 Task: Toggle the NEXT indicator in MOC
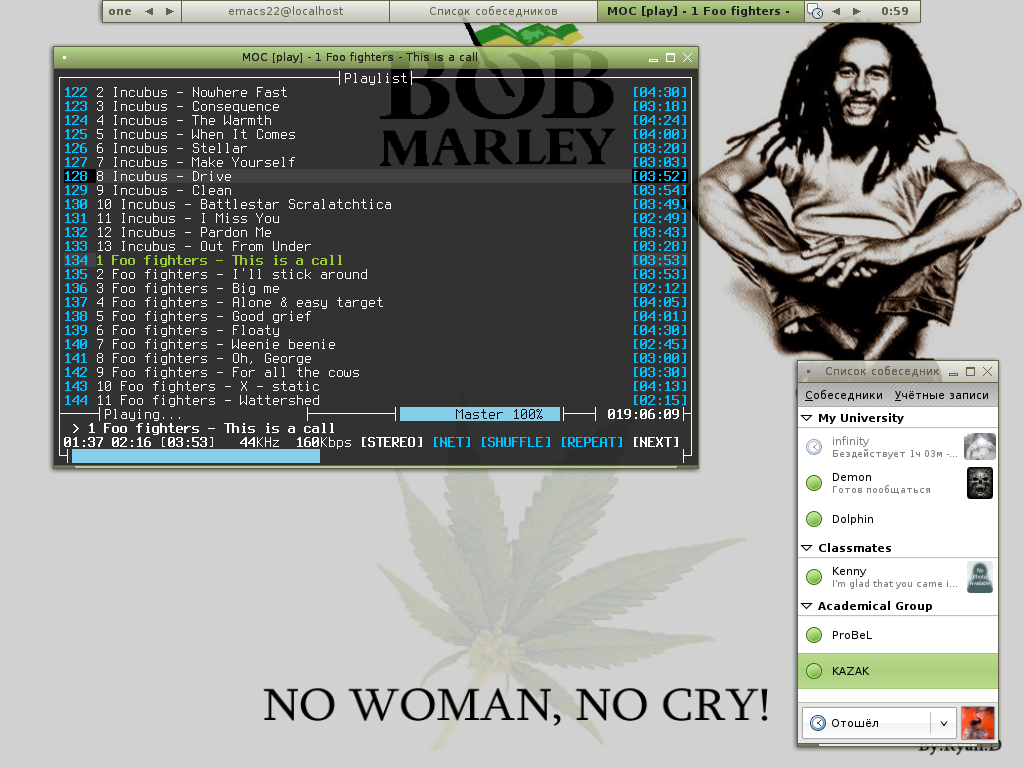click(x=656, y=442)
